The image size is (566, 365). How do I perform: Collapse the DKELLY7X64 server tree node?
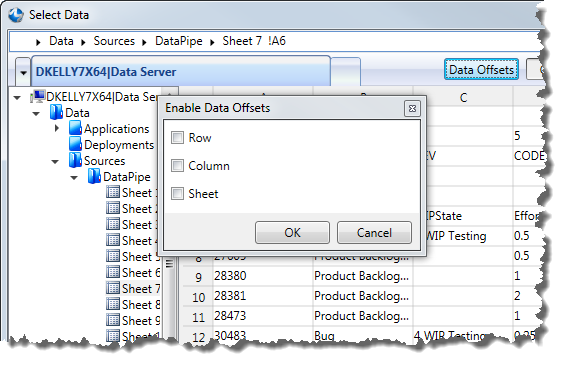click(x=17, y=97)
